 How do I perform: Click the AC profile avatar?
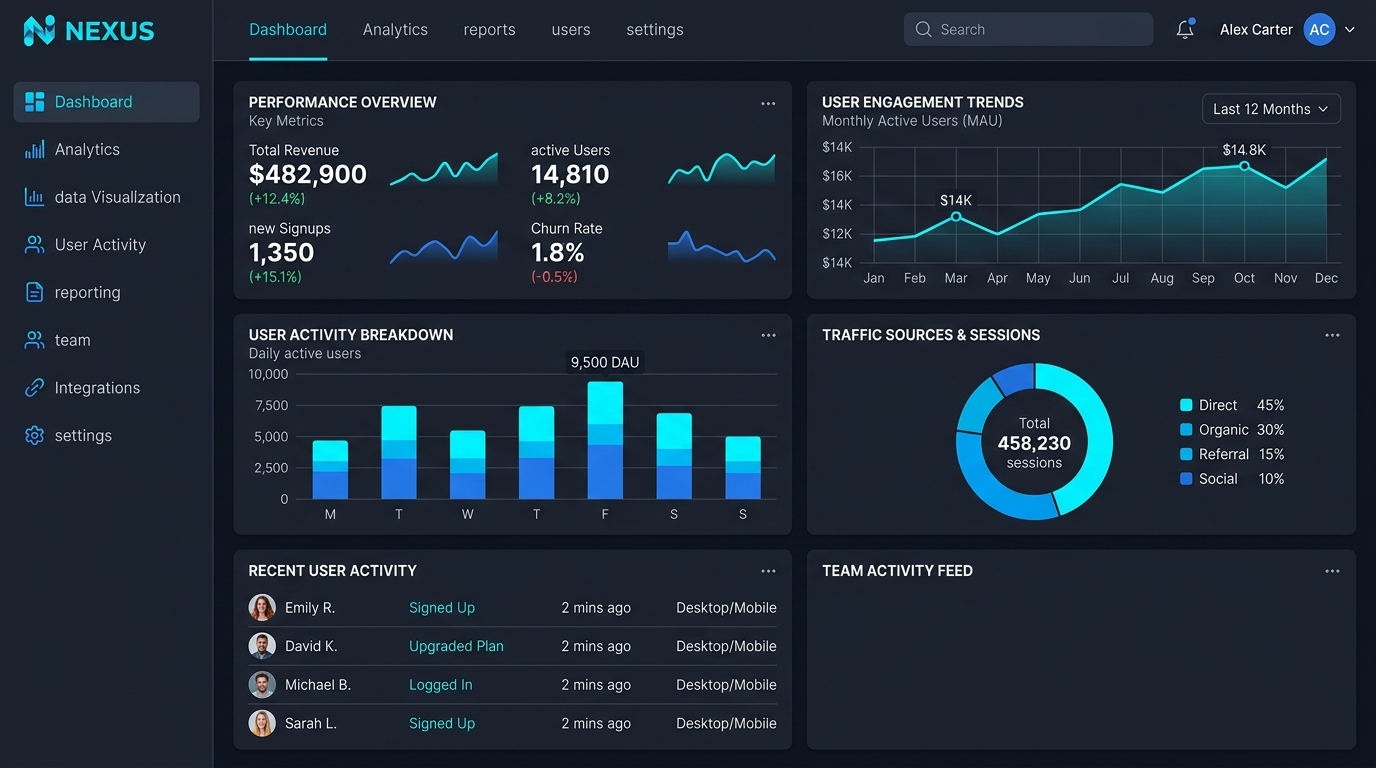(1320, 30)
